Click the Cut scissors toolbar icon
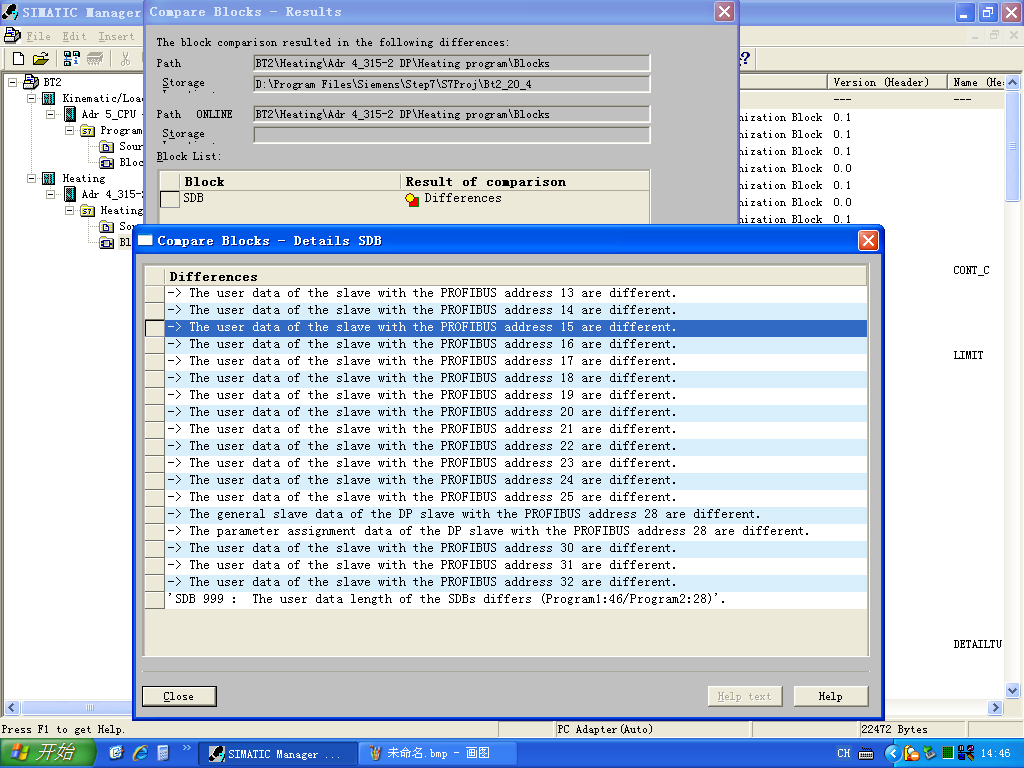 pyautogui.click(x=125, y=59)
